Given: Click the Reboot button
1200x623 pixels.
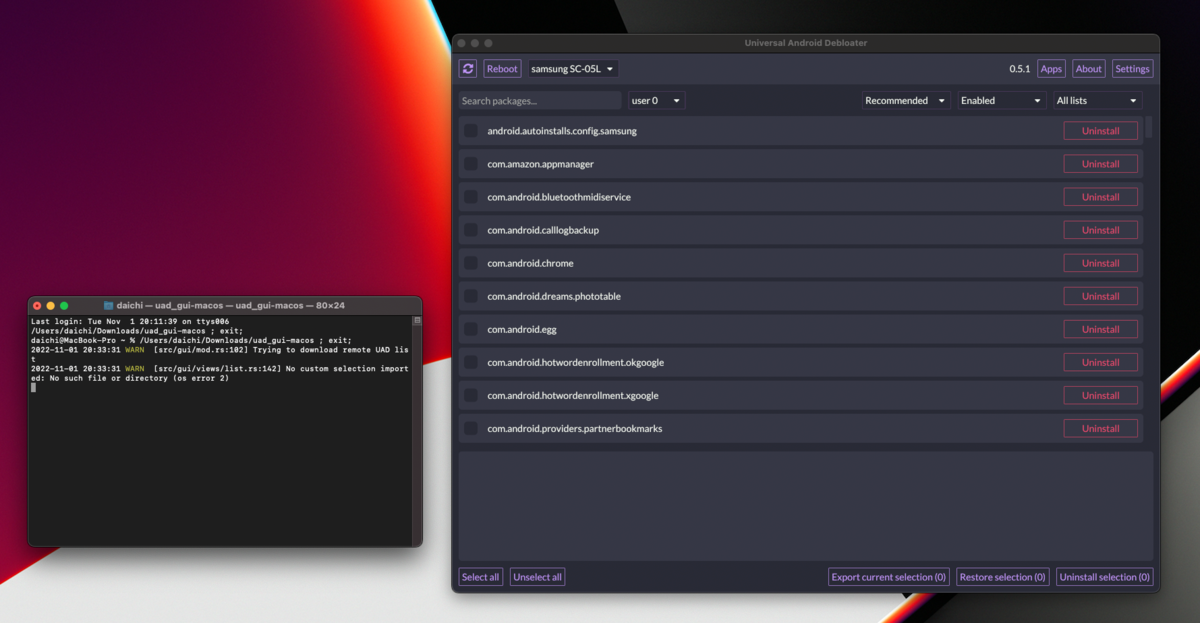Looking at the screenshot, I should pos(502,69).
